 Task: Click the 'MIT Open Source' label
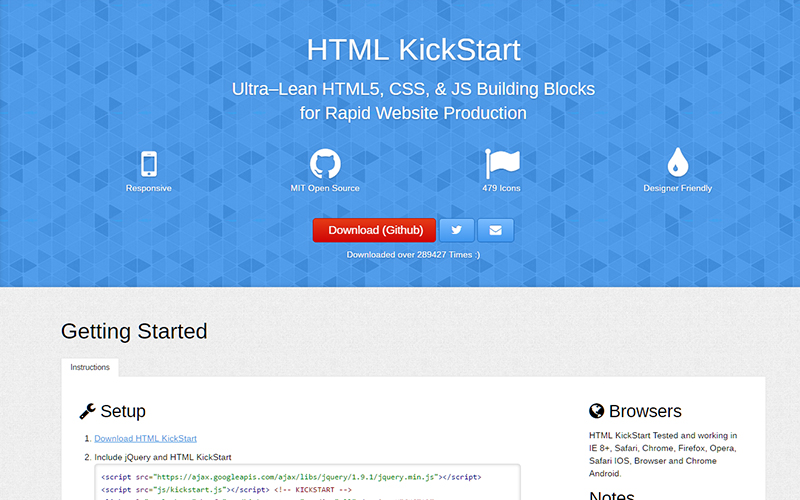(x=325, y=188)
